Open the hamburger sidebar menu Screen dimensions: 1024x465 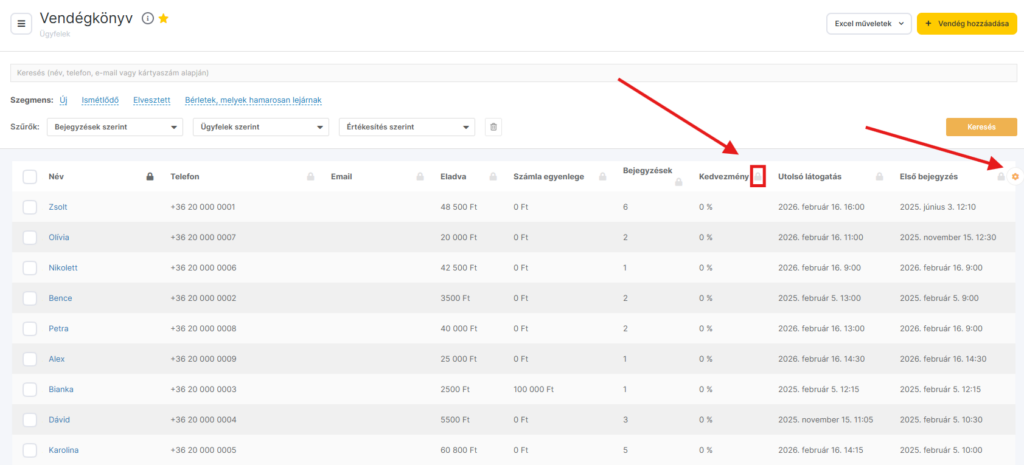coord(22,24)
